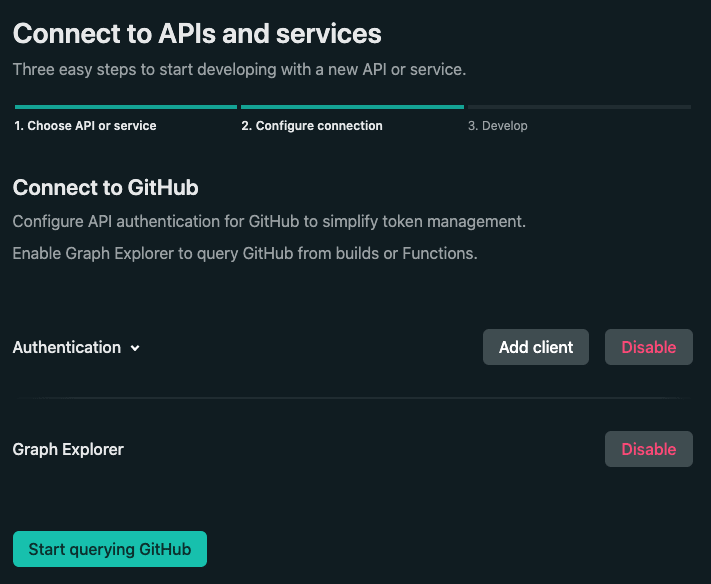Click the Add client button
This screenshot has height=584, width=711.
point(536,347)
